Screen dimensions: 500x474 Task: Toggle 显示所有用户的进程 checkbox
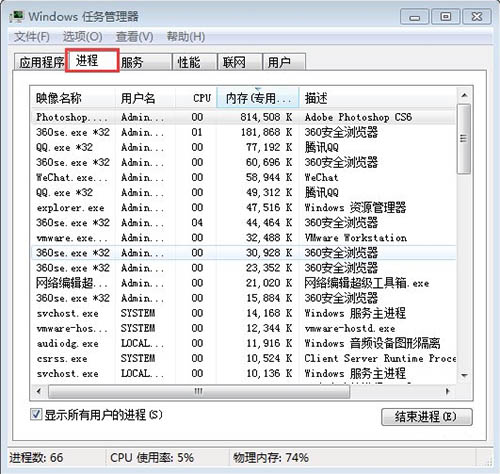pyautogui.click(x=36, y=415)
